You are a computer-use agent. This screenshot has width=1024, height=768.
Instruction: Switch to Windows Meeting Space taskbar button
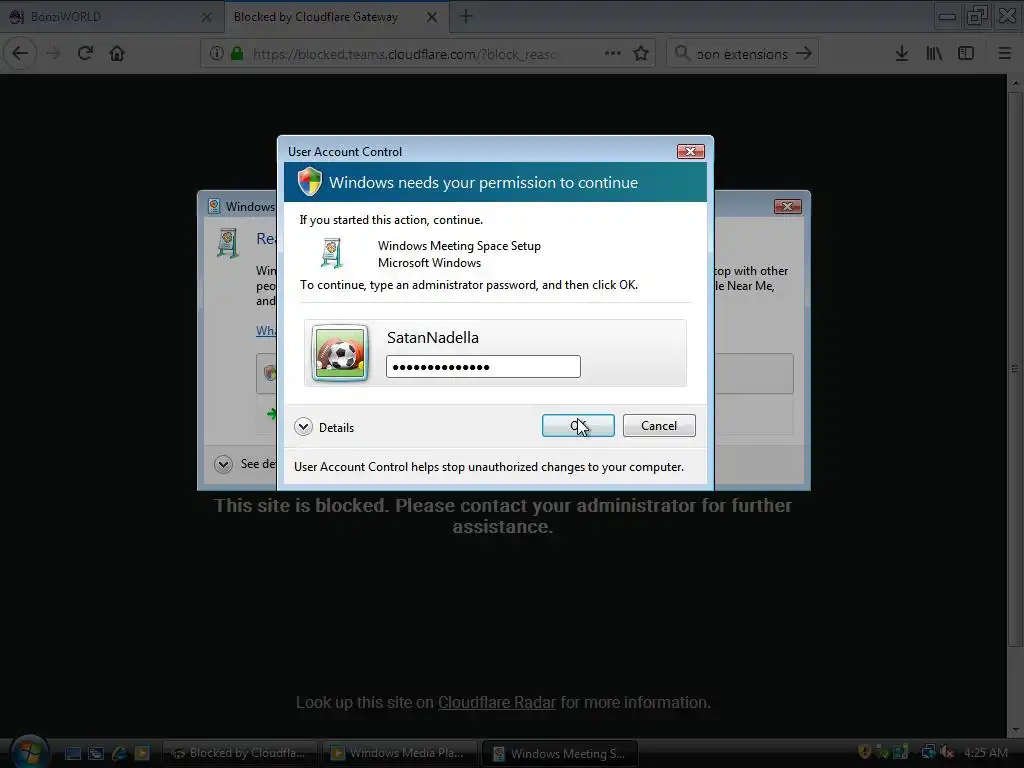click(x=560, y=753)
